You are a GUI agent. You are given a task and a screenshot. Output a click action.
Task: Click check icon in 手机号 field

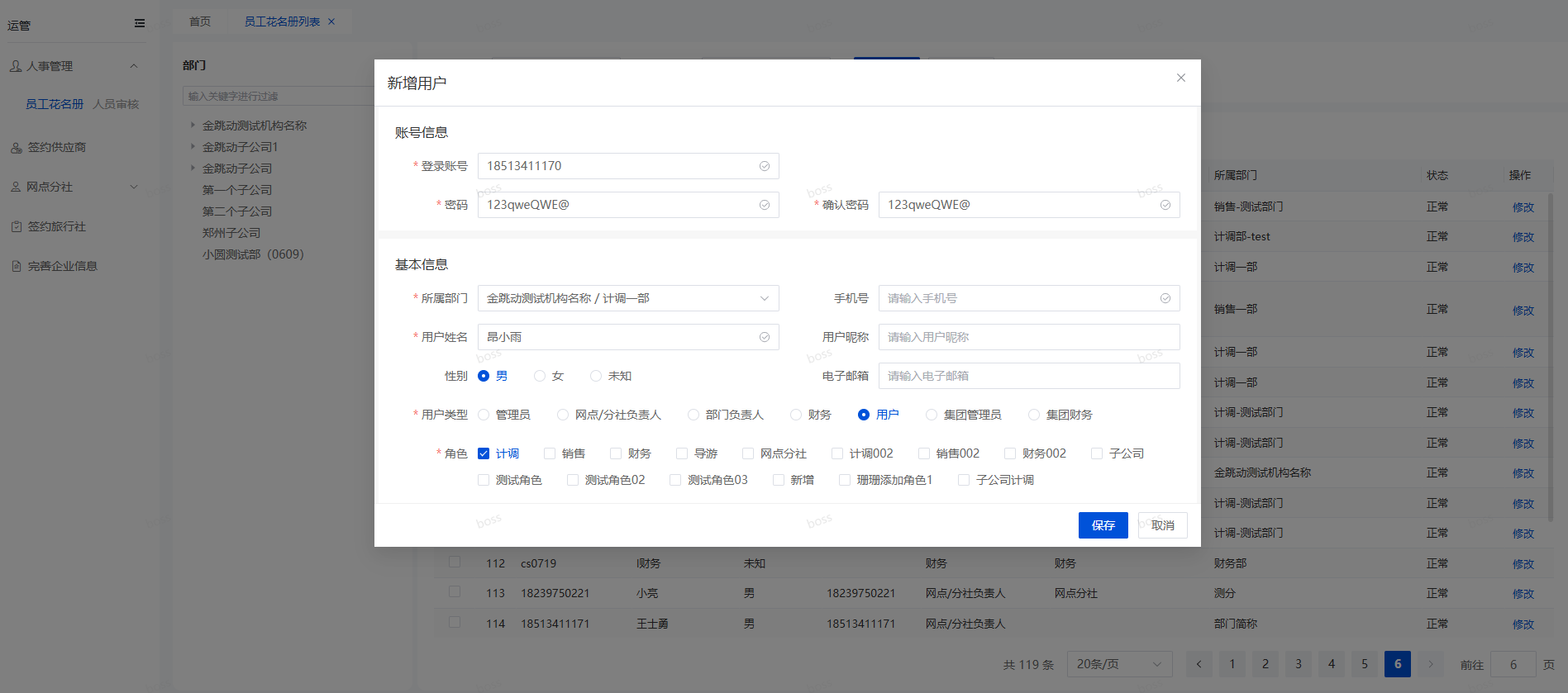coord(1165,298)
